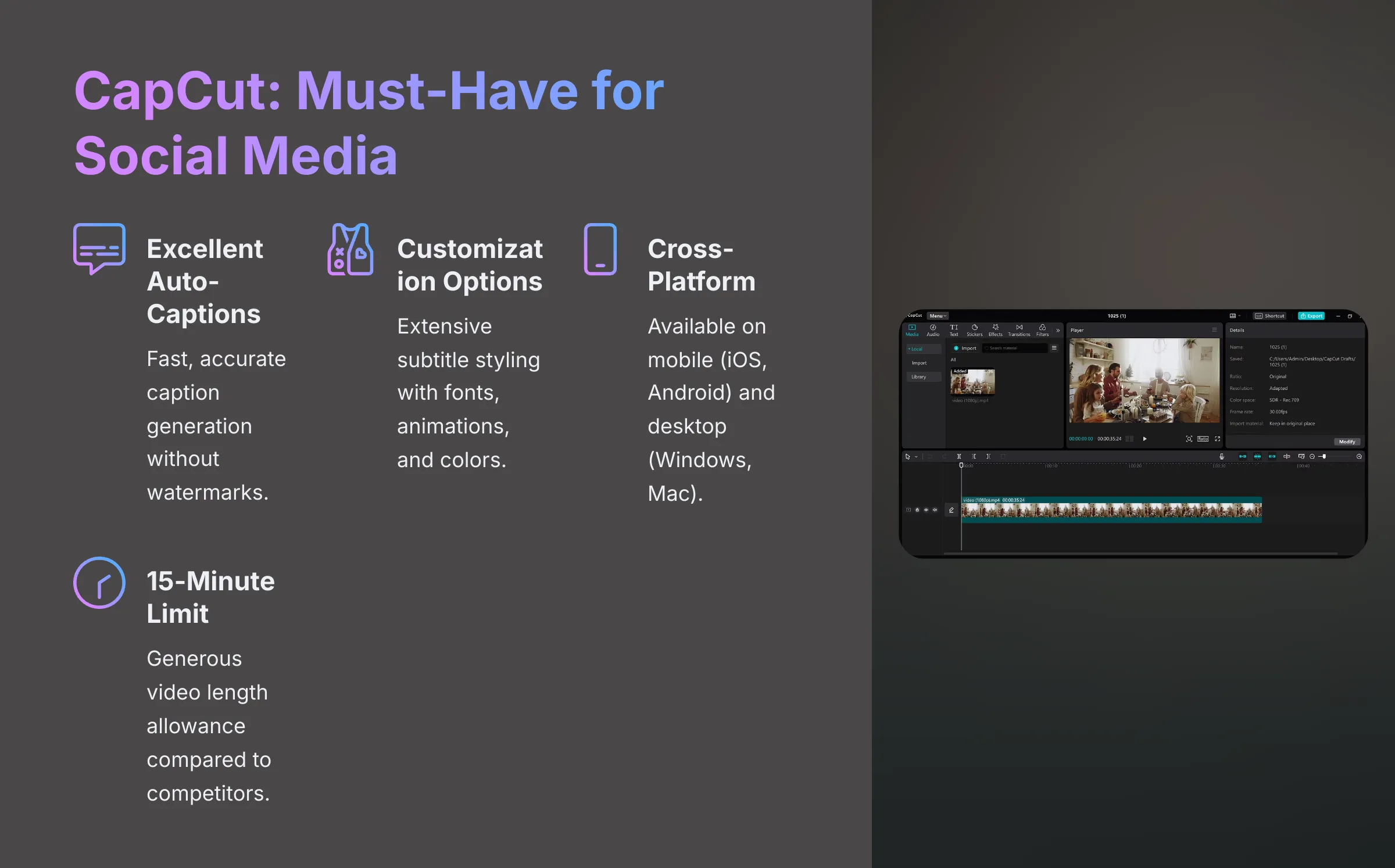Toggle linkage
Image resolution: width=1395 pixels, height=868 pixels.
(1272, 457)
